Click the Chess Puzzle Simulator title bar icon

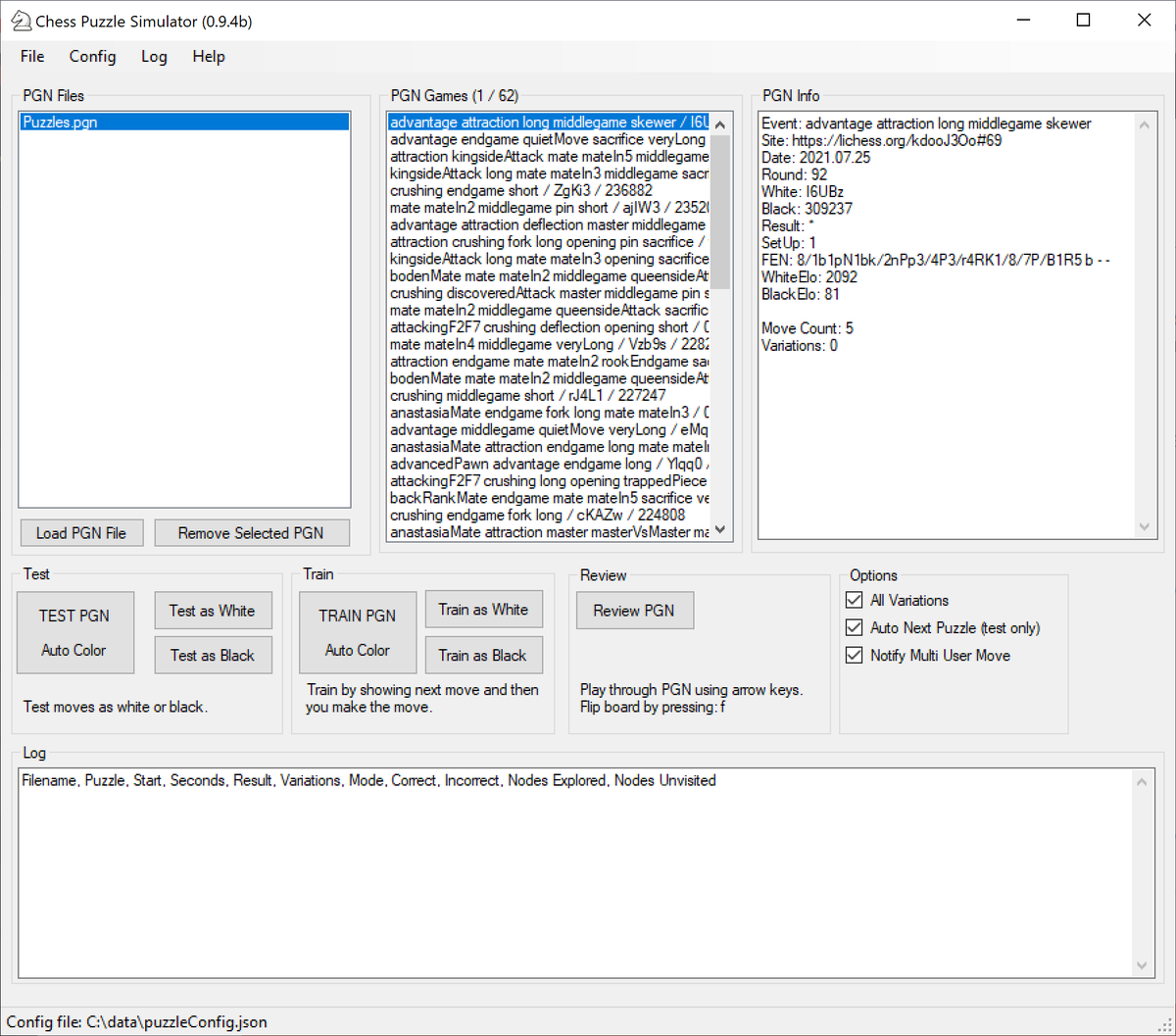point(20,21)
